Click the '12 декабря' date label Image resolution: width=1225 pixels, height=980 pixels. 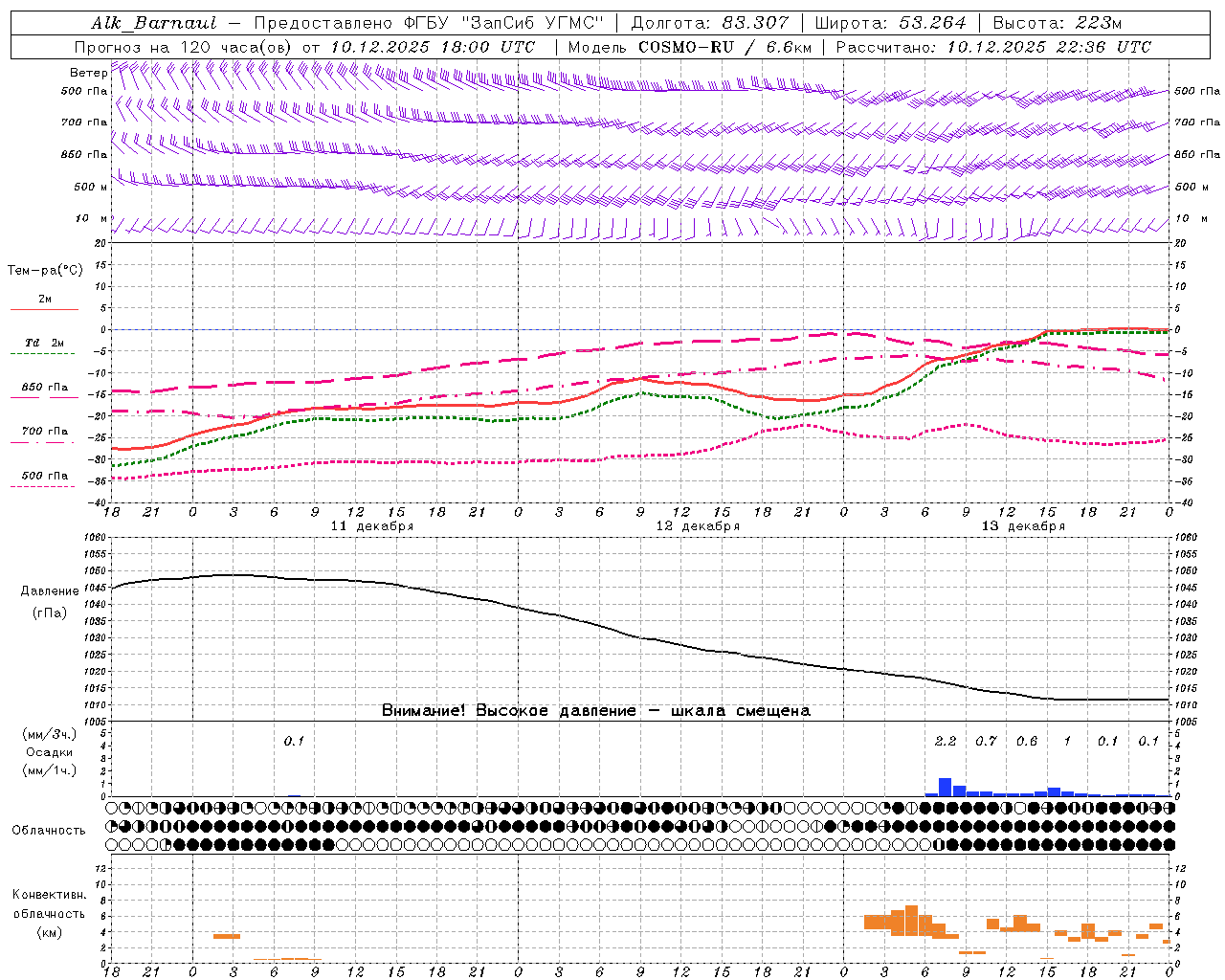(698, 526)
